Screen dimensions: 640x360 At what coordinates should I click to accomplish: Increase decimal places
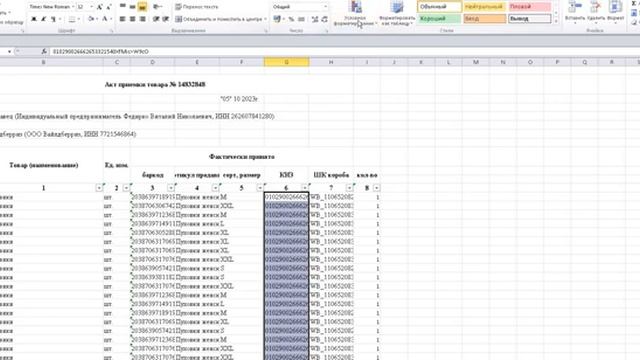pyautogui.click(x=315, y=19)
